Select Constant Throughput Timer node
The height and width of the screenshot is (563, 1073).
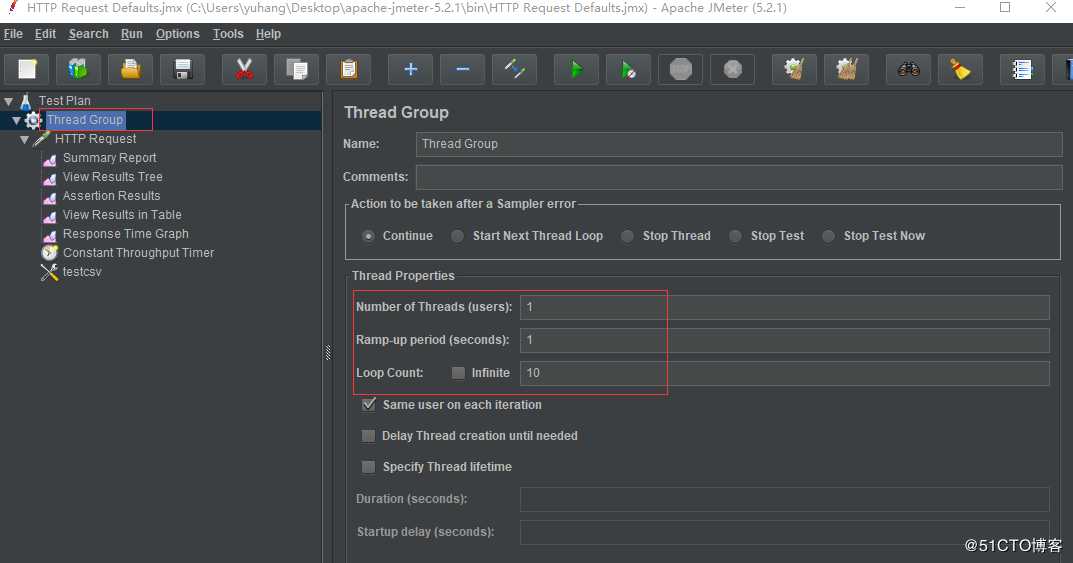tap(138, 253)
